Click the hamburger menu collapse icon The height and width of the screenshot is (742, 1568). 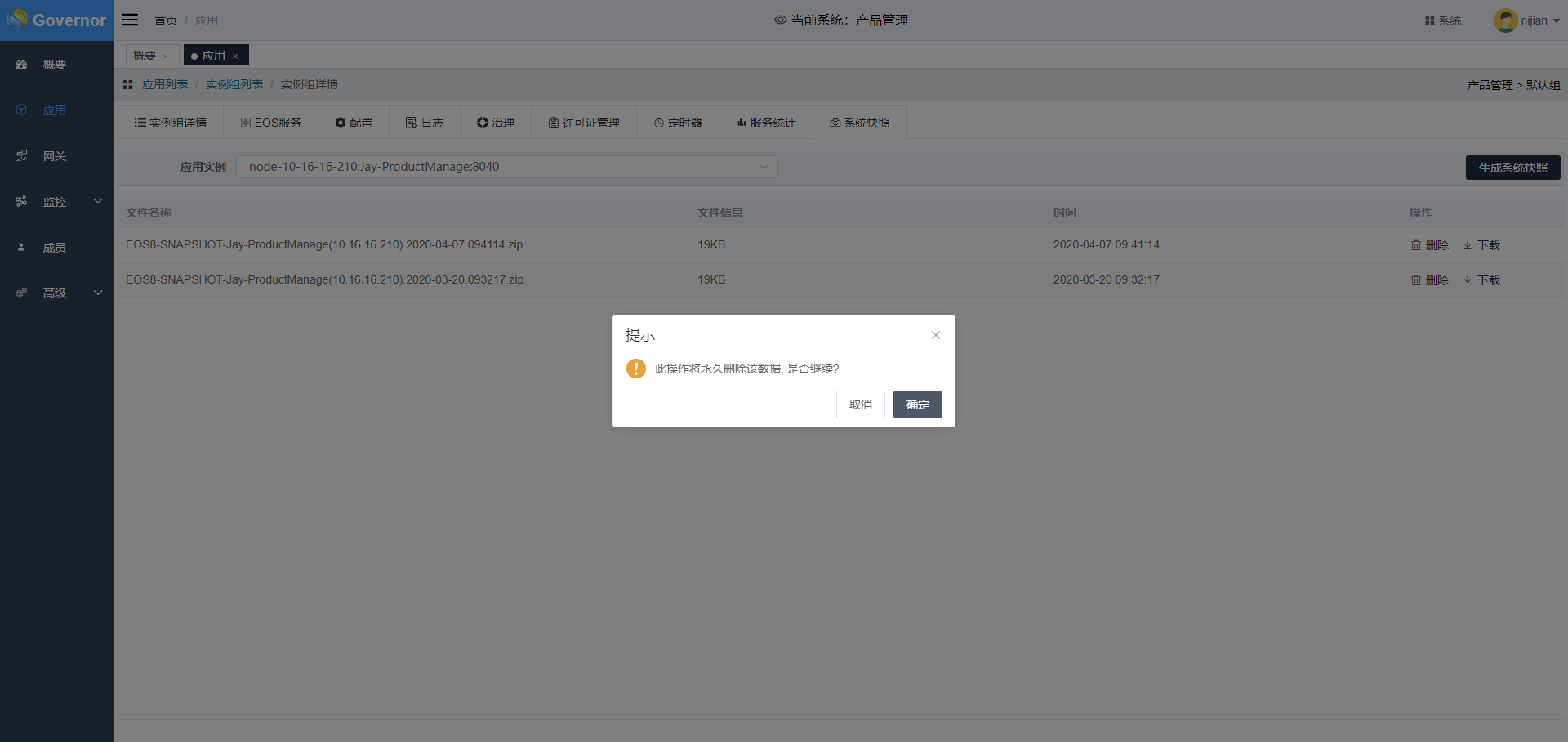[x=130, y=20]
